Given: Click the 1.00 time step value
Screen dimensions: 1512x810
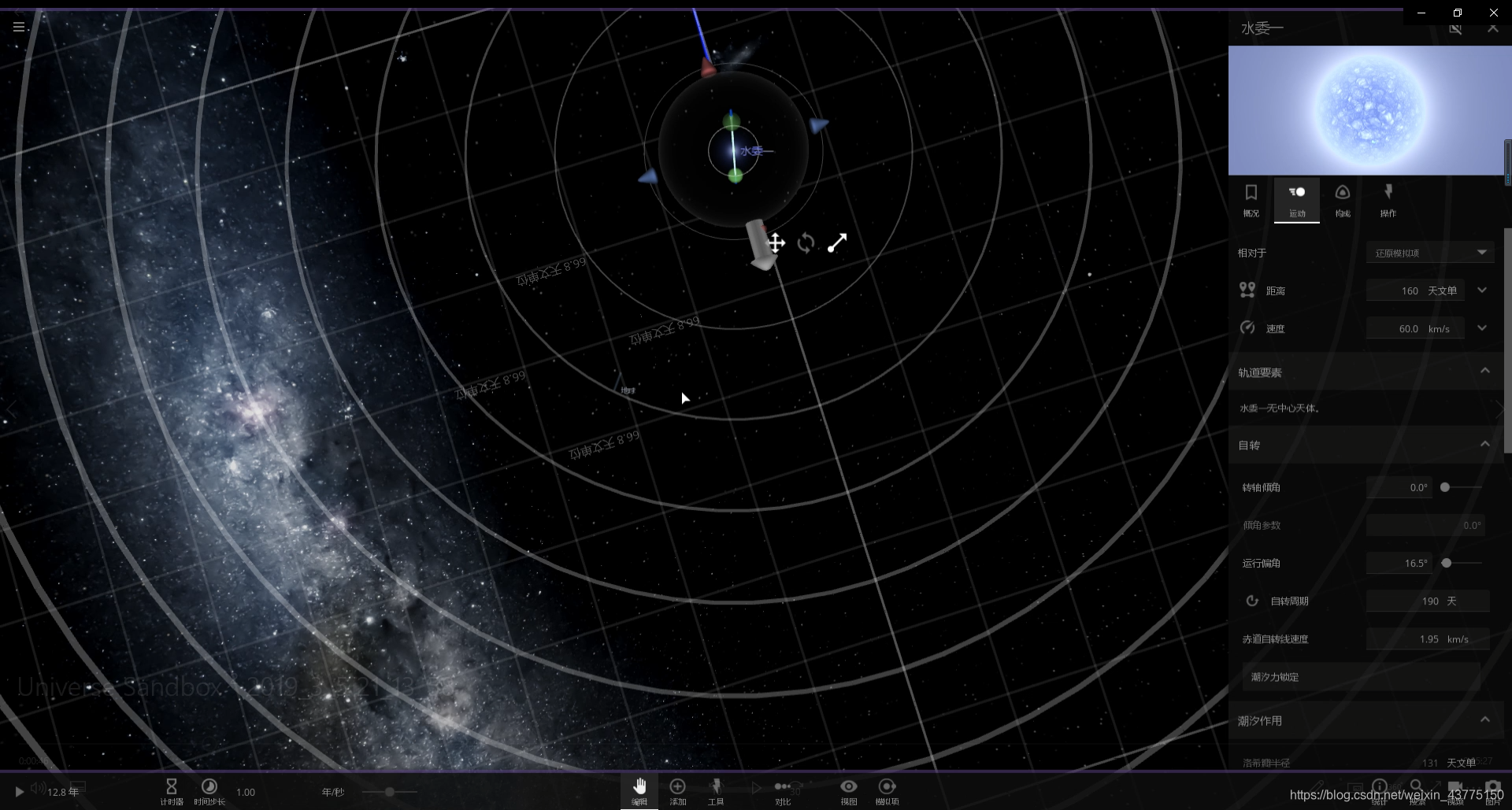Looking at the screenshot, I should click(246, 792).
